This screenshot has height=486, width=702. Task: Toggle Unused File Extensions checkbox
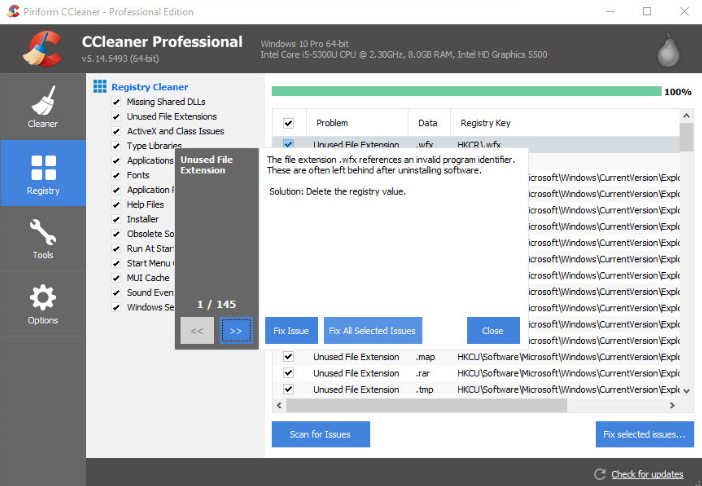coord(116,117)
